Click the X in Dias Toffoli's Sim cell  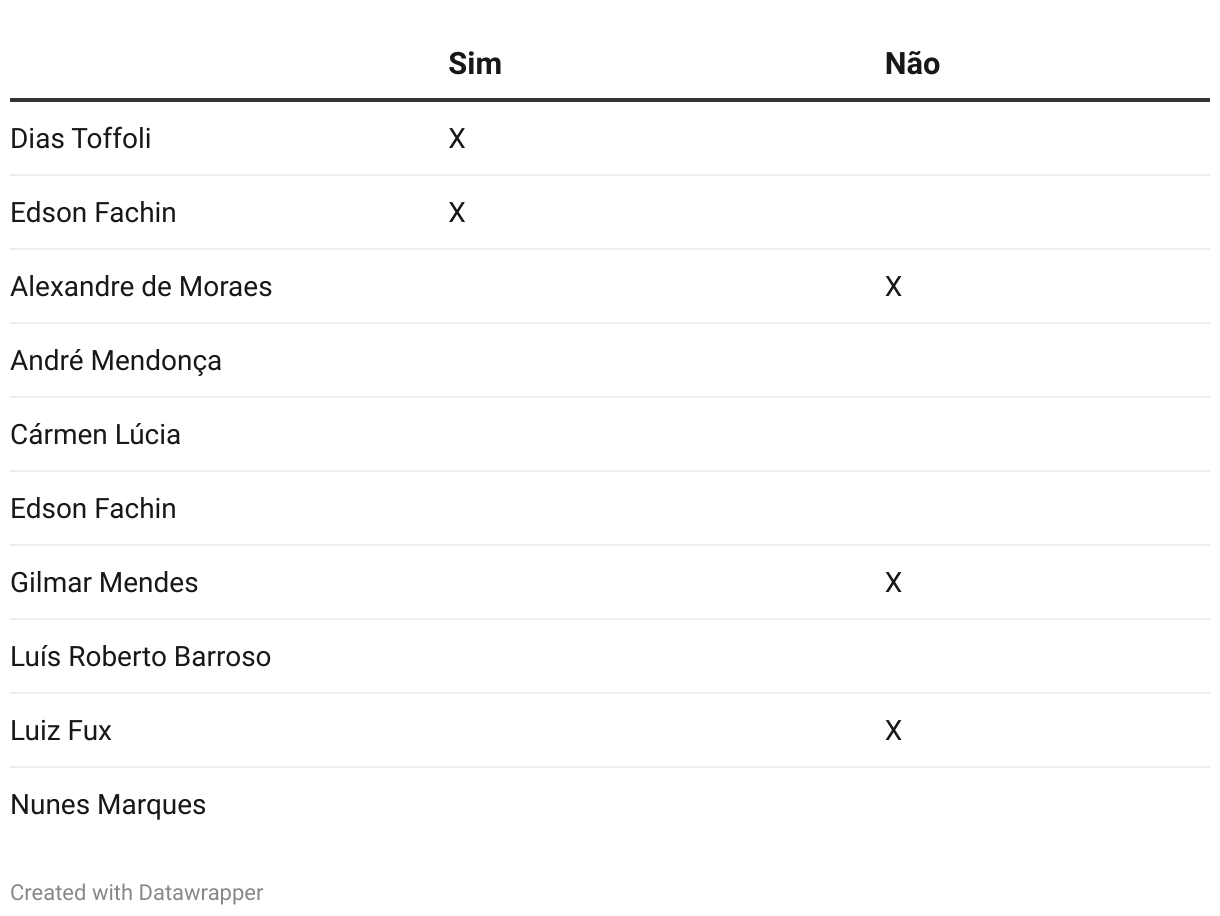tap(457, 139)
